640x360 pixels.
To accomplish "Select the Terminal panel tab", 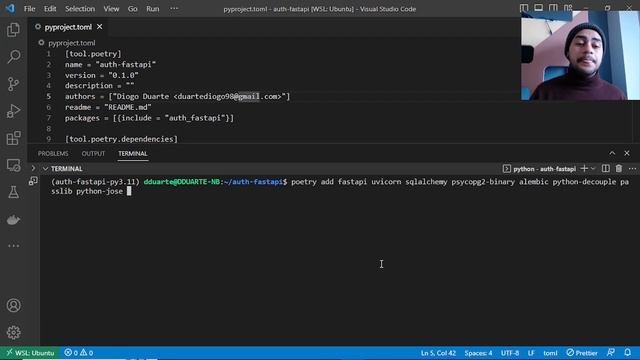I will coord(133,153).
